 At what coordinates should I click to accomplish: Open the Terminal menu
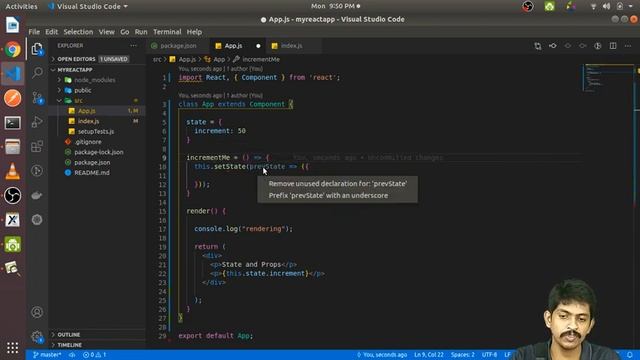click(167, 32)
